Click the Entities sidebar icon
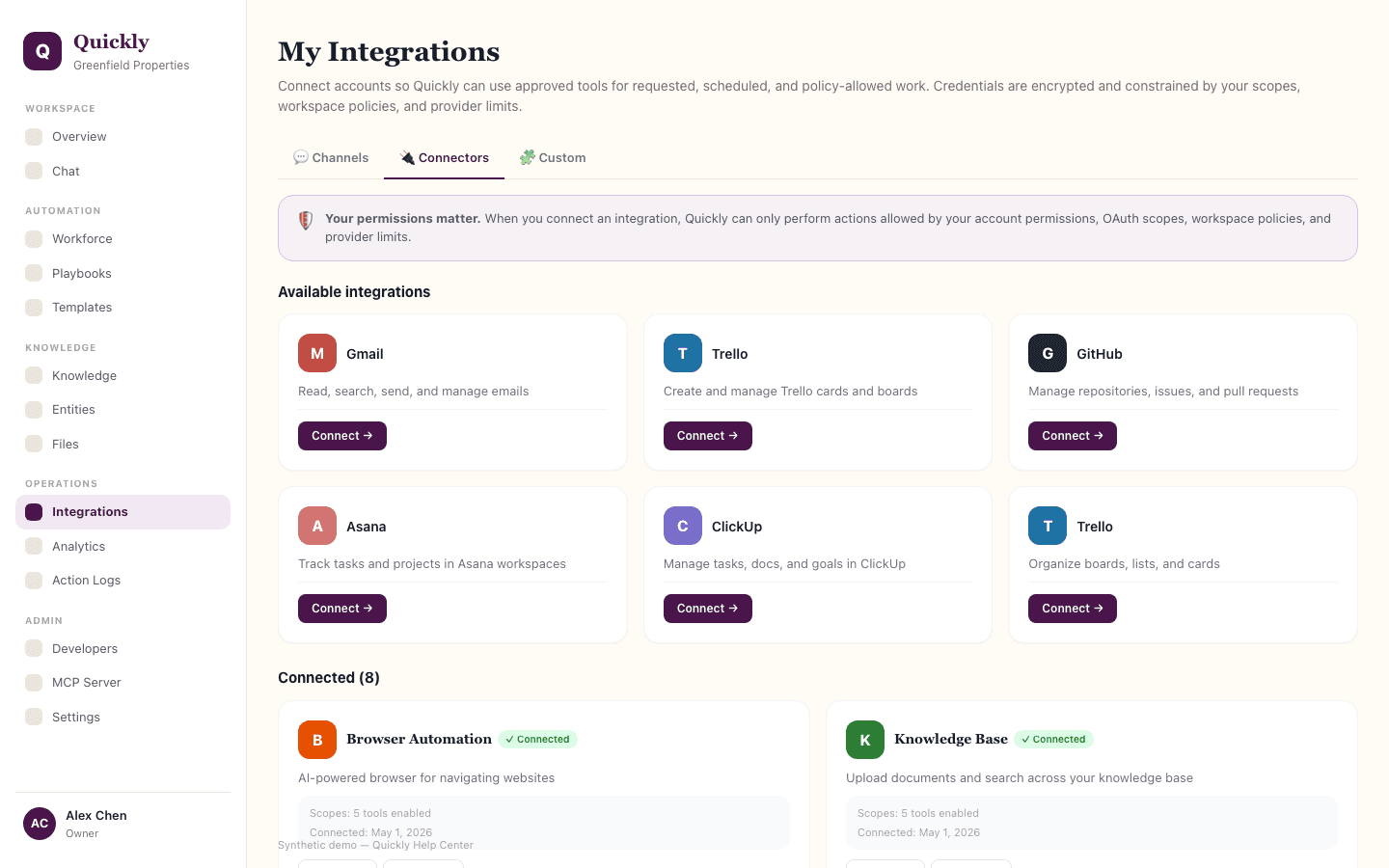Screen dimensions: 1389x868 tap(34, 410)
